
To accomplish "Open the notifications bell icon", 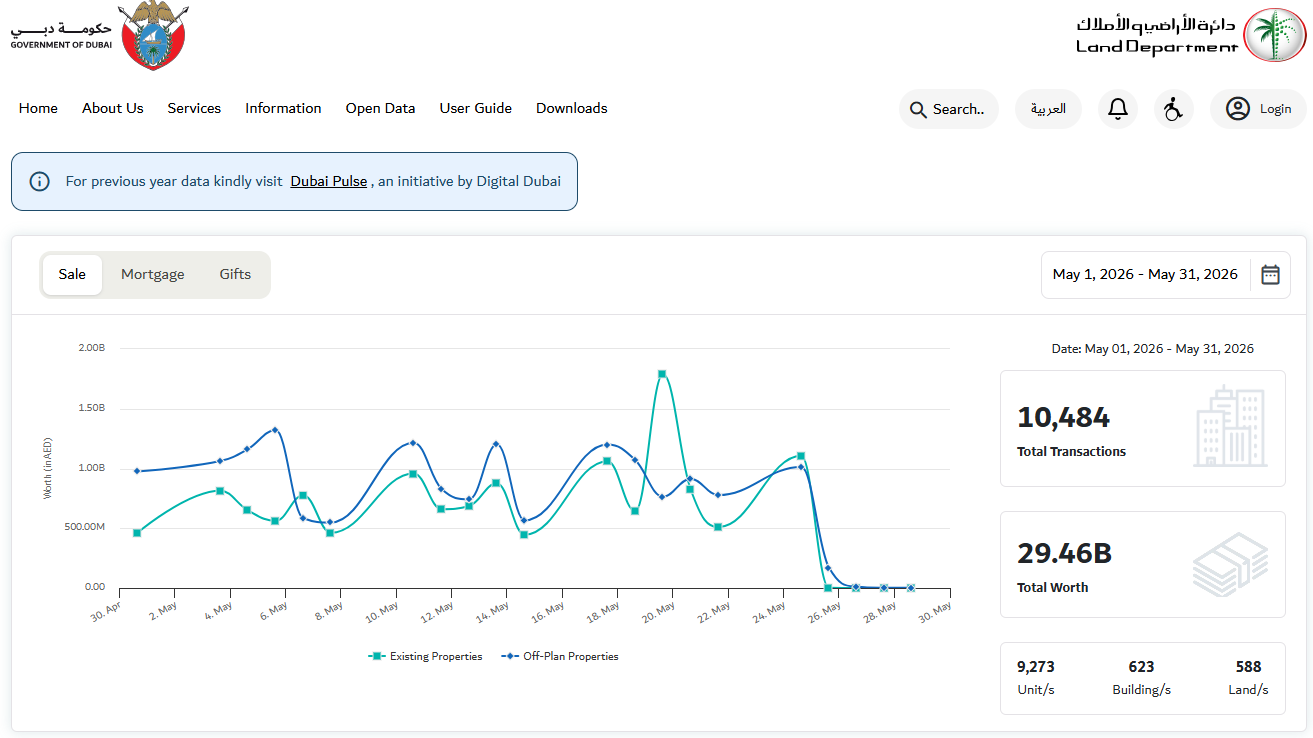I will [x=1118, y=109].
